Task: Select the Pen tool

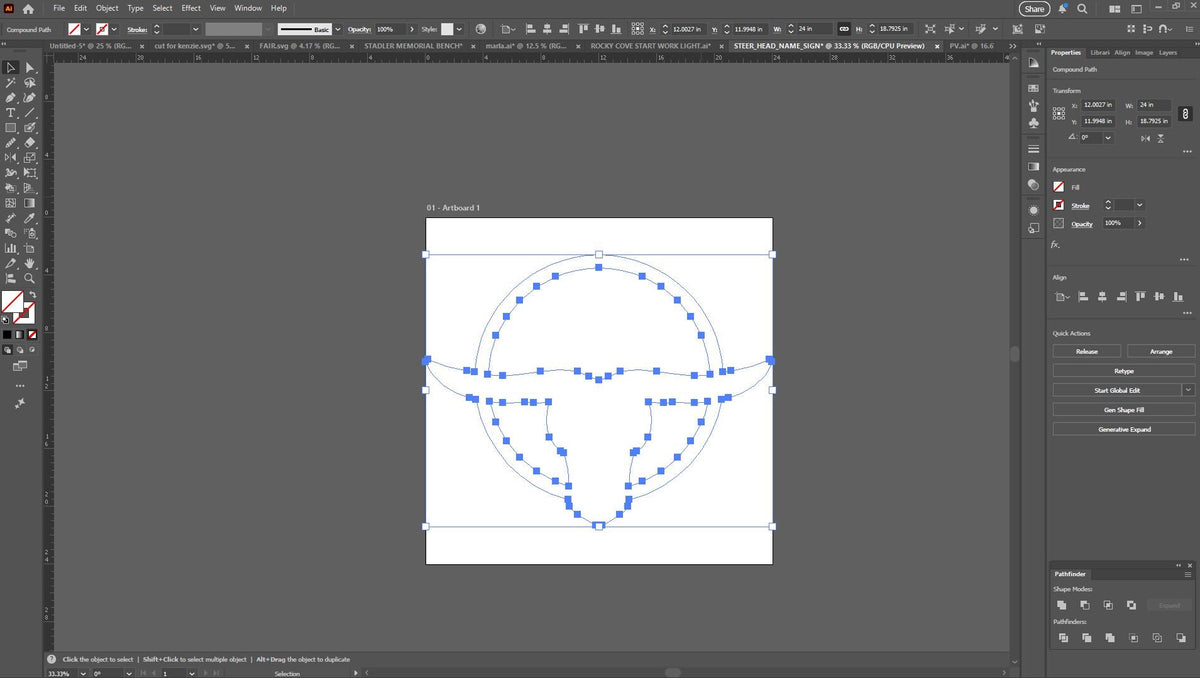Action: point(10,97)
